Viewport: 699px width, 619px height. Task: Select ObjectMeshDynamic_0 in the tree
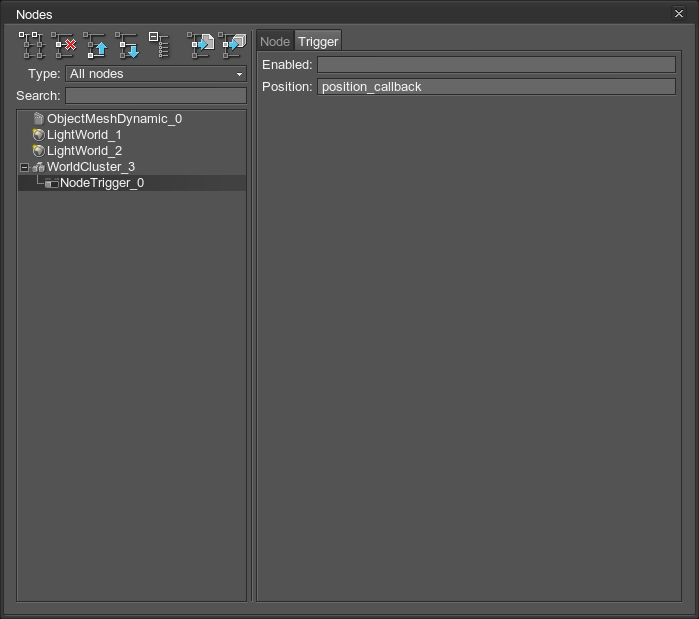point(115,119)
